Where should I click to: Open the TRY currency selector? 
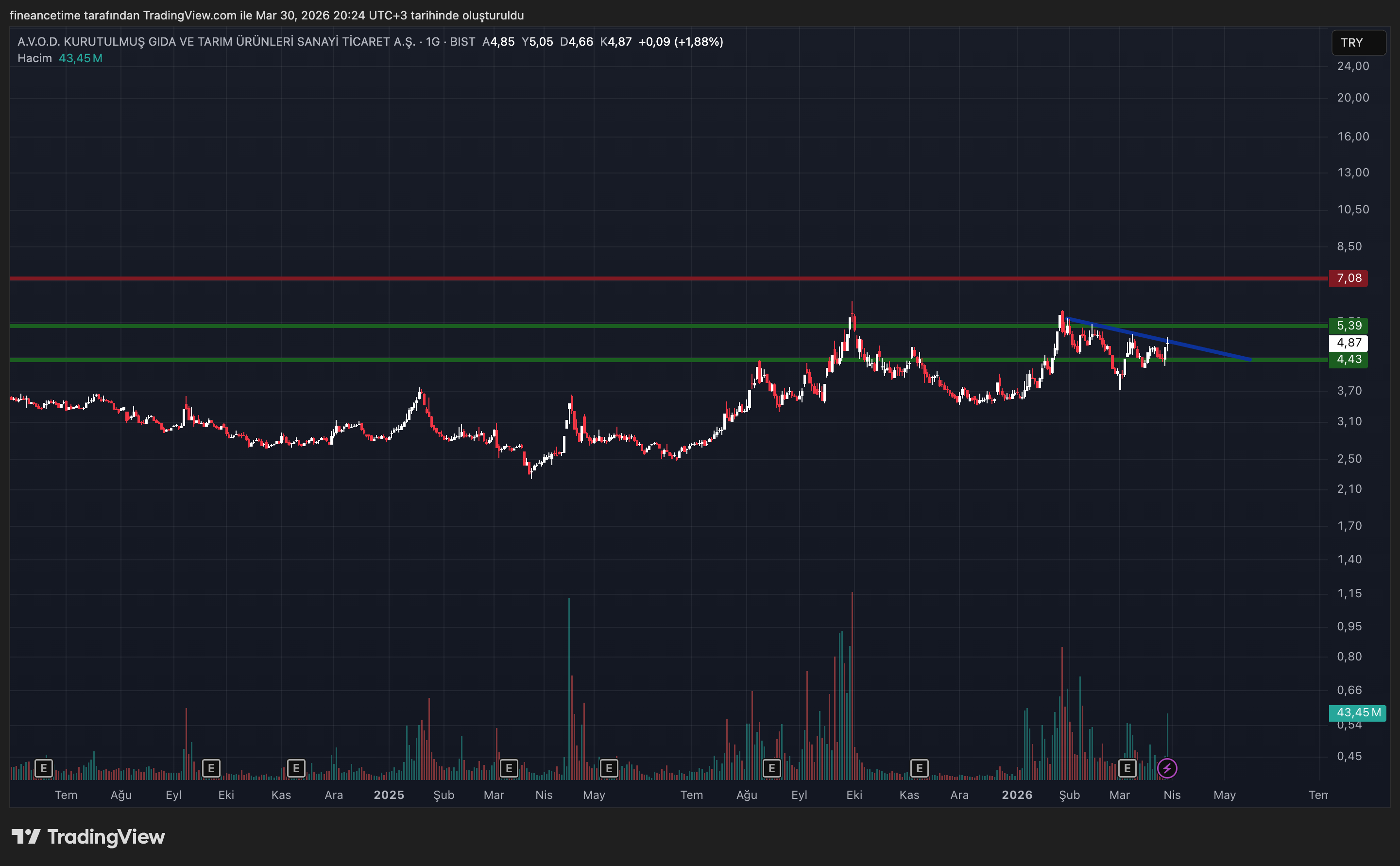pyautogui.click(x=1358, y=43)
